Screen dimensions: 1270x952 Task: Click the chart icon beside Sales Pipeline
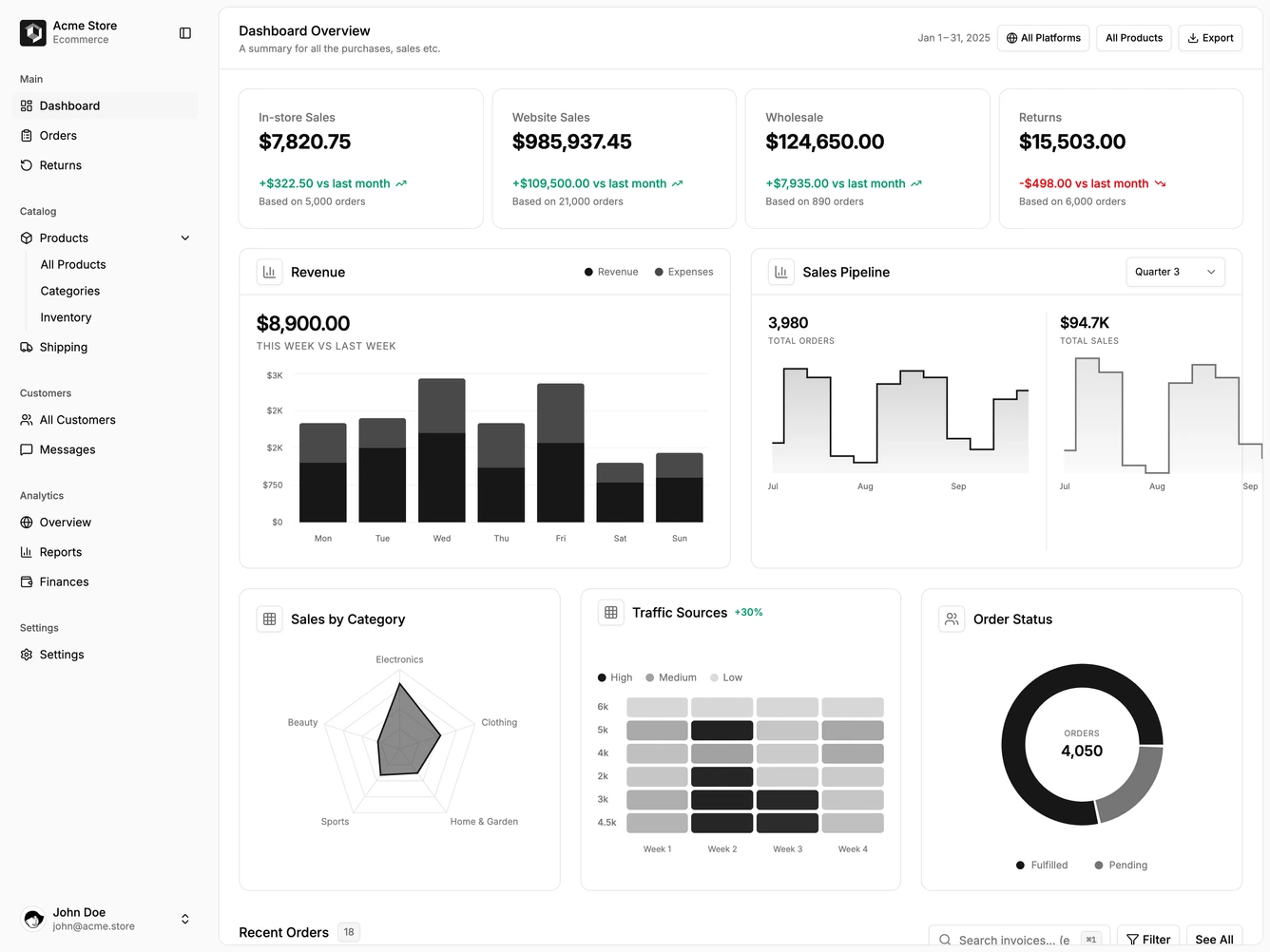click(780, 272)
